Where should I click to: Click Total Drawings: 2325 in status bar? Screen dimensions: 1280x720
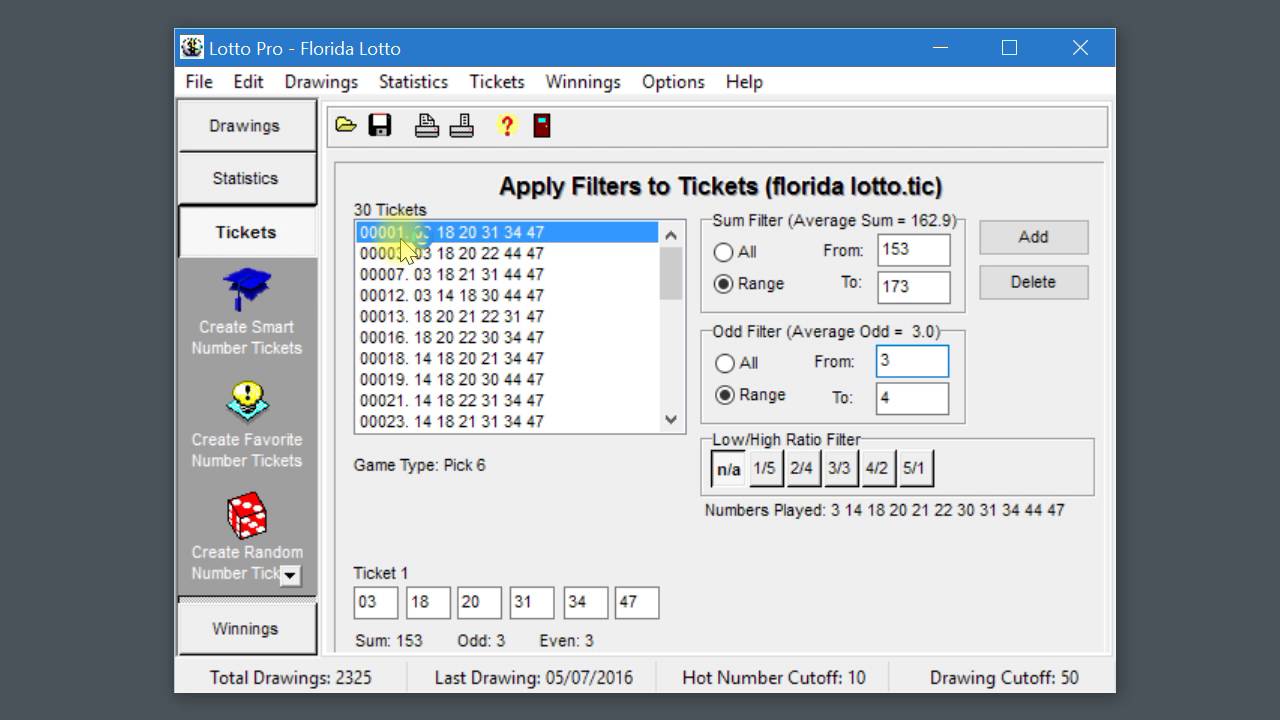290,677
